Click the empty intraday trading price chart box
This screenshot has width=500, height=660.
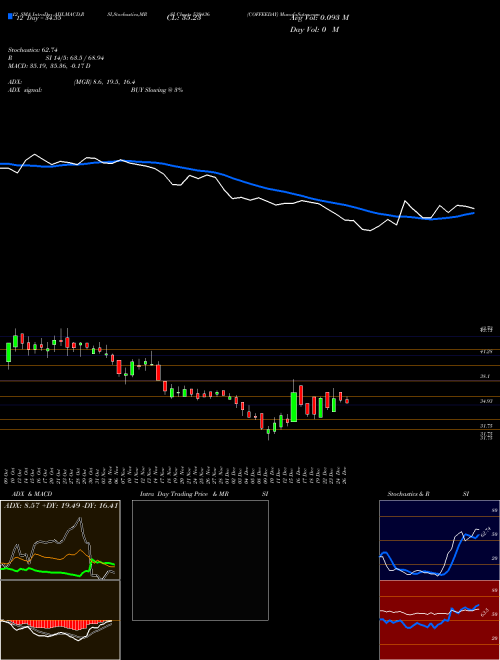tap(200, 560)
